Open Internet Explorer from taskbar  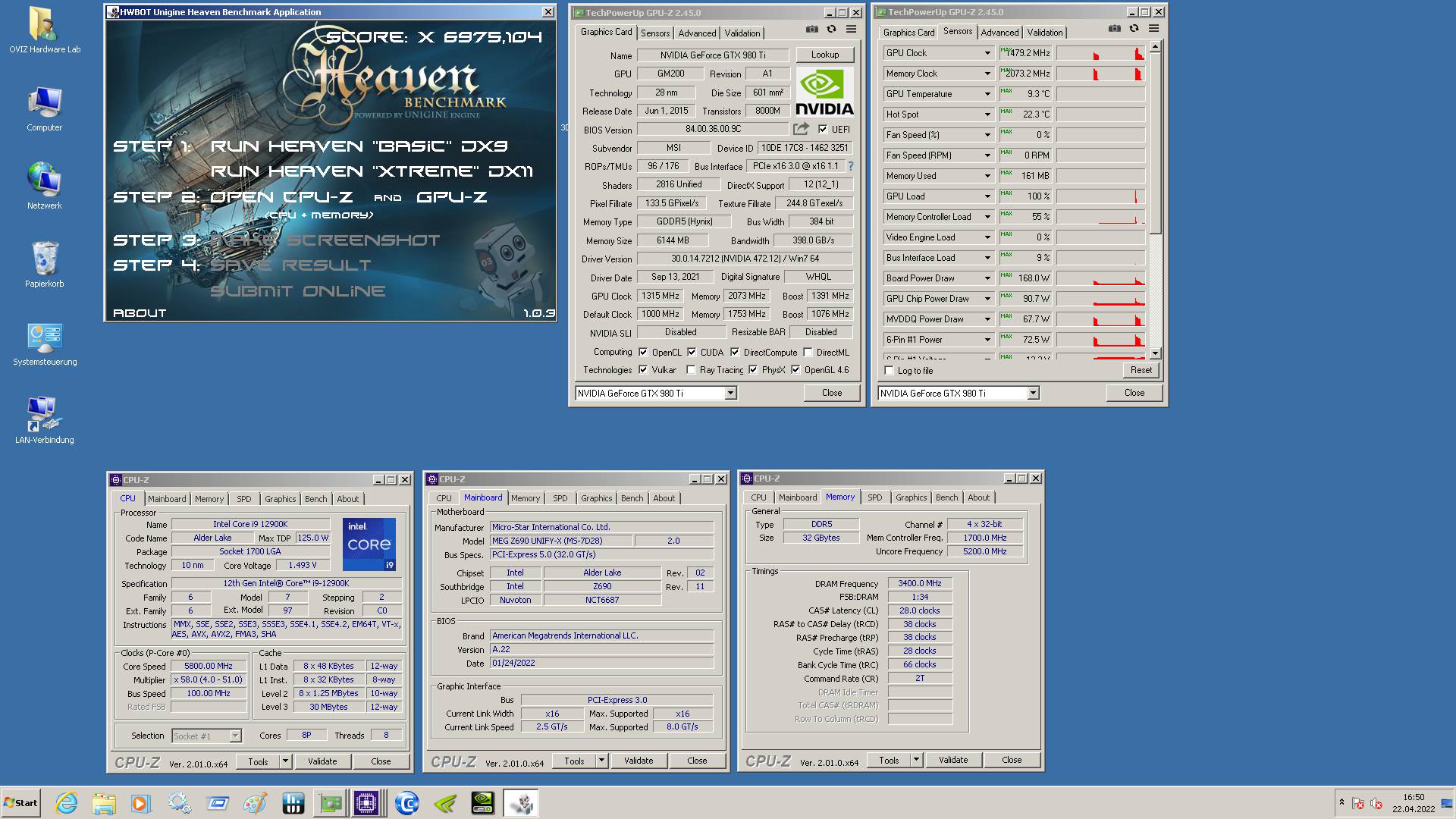(x=67, y=803)
